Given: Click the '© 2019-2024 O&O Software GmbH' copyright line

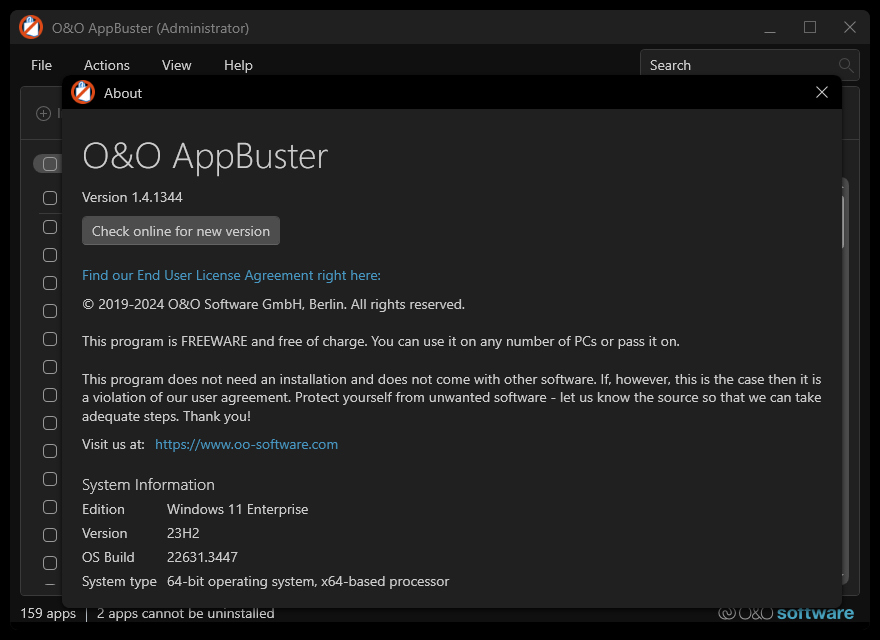Looking at the screenshot, I should click(273, 304).
